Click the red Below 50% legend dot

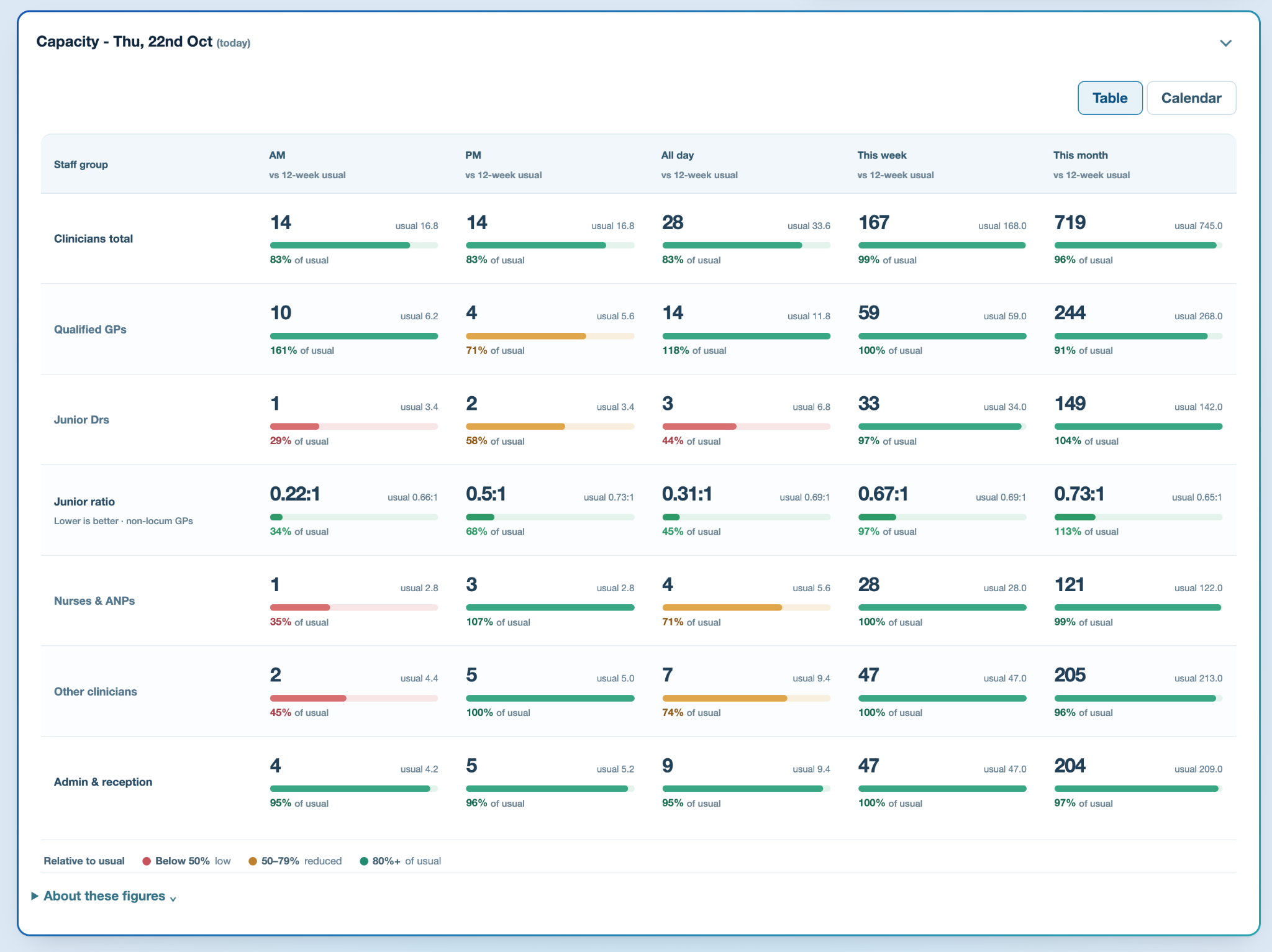coord(147,861)
